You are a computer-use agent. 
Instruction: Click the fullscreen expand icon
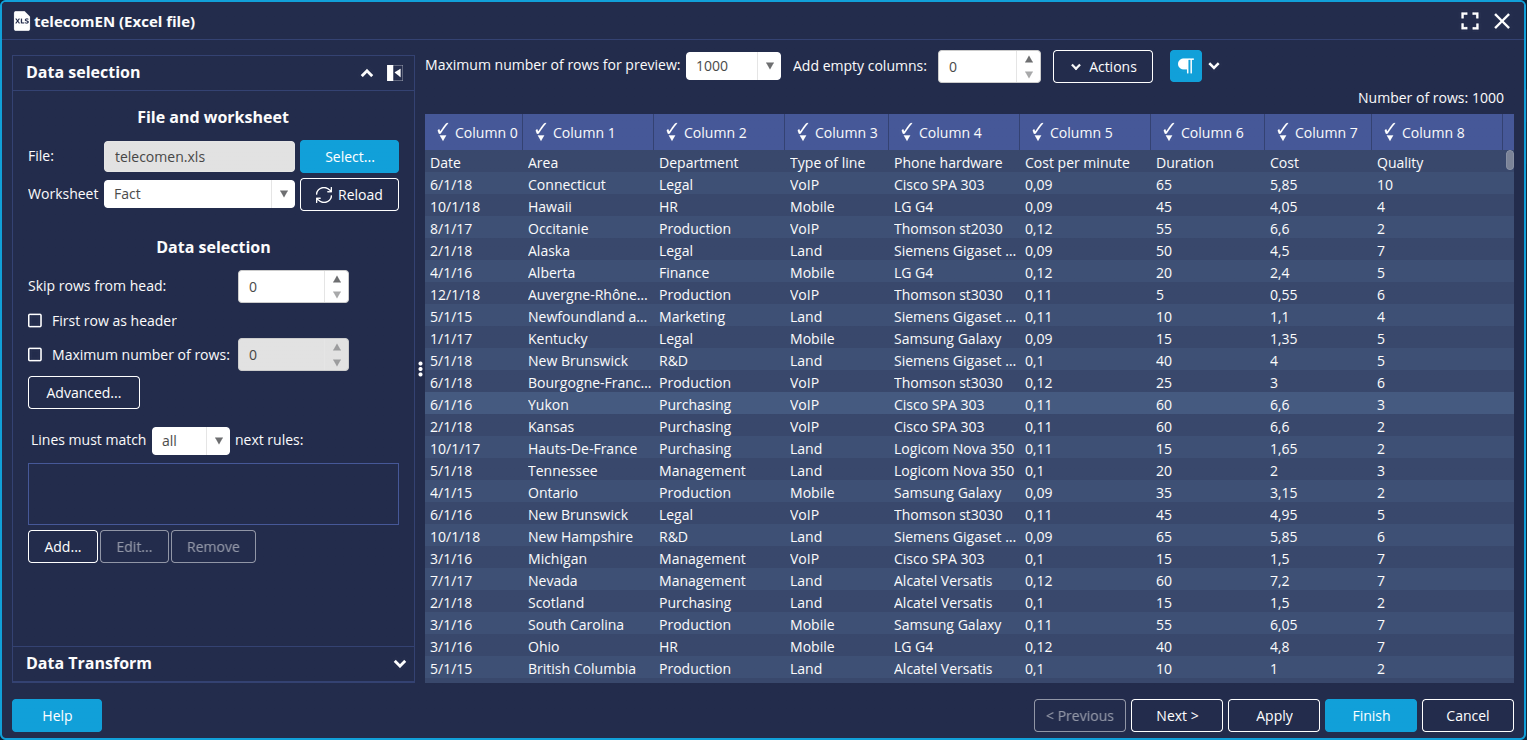(1469, 21)
